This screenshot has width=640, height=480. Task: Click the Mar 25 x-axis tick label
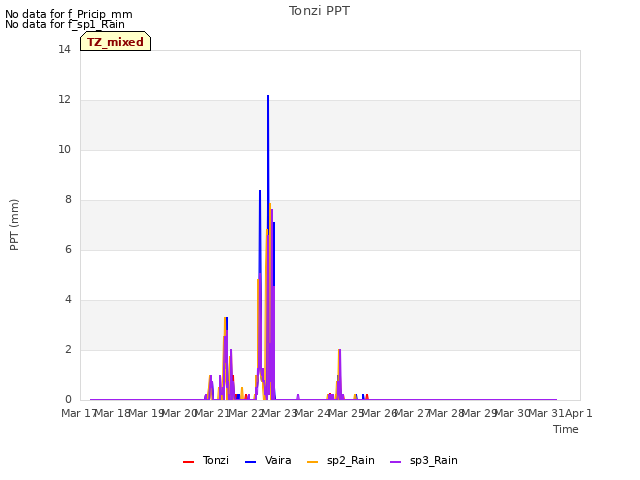(346, 413)
